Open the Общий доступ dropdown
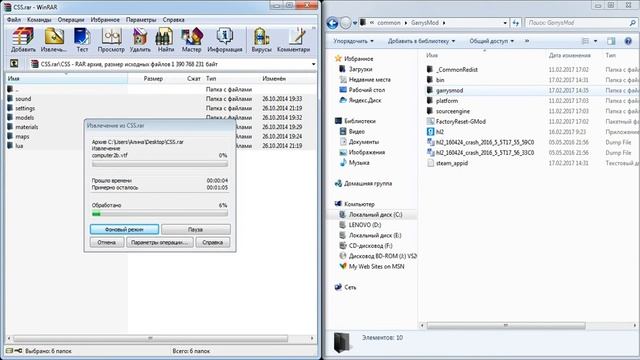Image resolution: width=640 pixels, height=360 pixels. 491,41
